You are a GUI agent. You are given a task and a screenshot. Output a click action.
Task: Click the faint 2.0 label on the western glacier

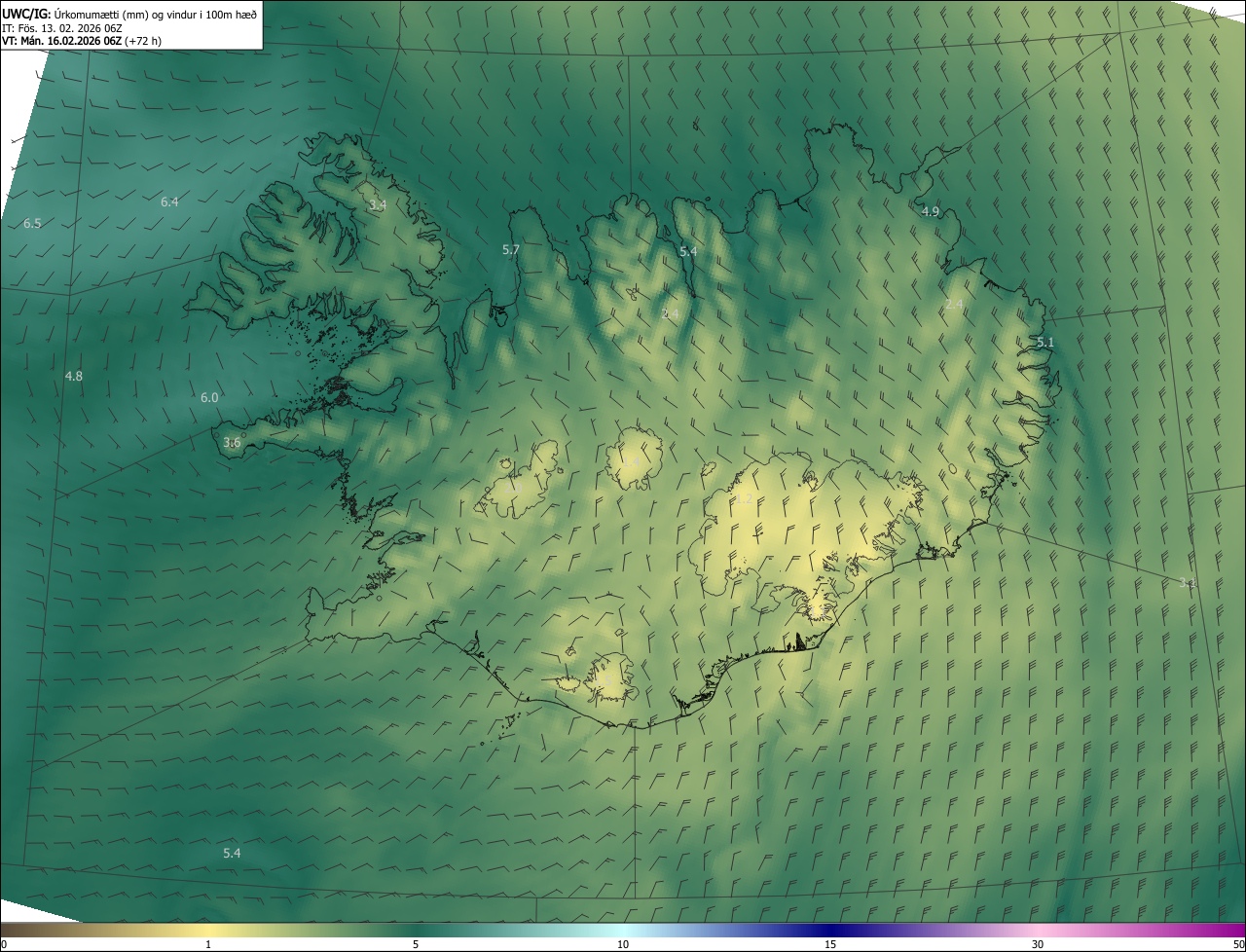tap(514, 487)
